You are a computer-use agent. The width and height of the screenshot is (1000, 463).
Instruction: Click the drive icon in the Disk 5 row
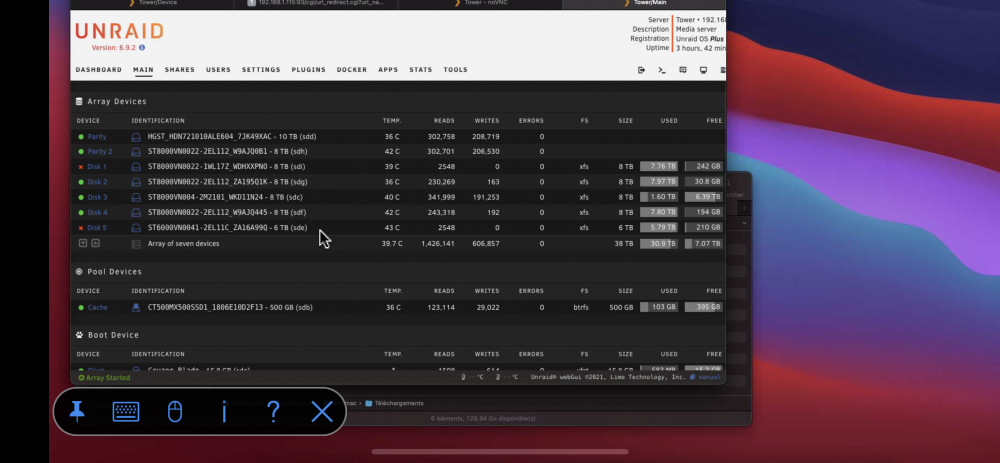[x=136, y=228]
